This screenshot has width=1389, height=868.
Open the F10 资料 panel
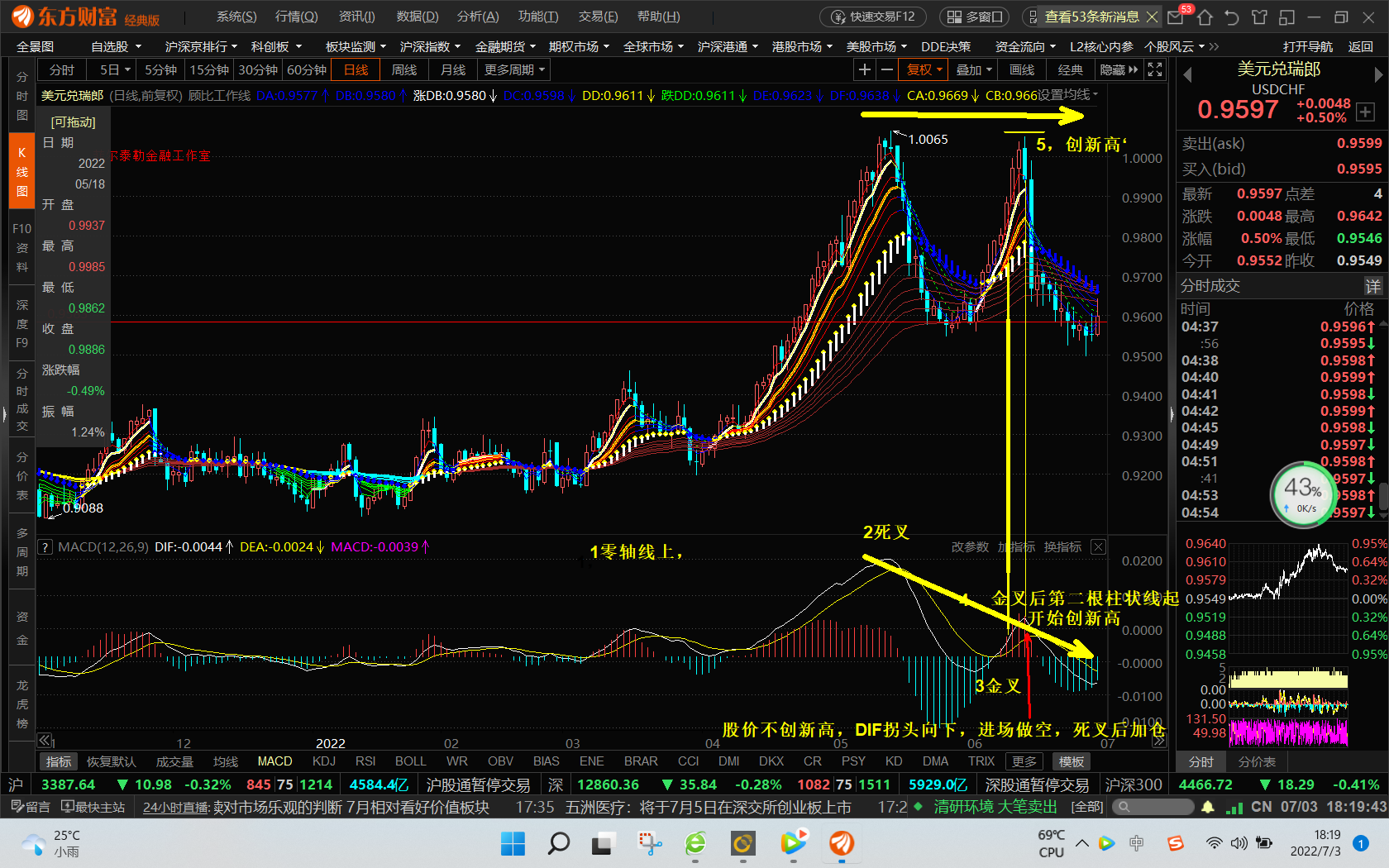tap(21, 248)
